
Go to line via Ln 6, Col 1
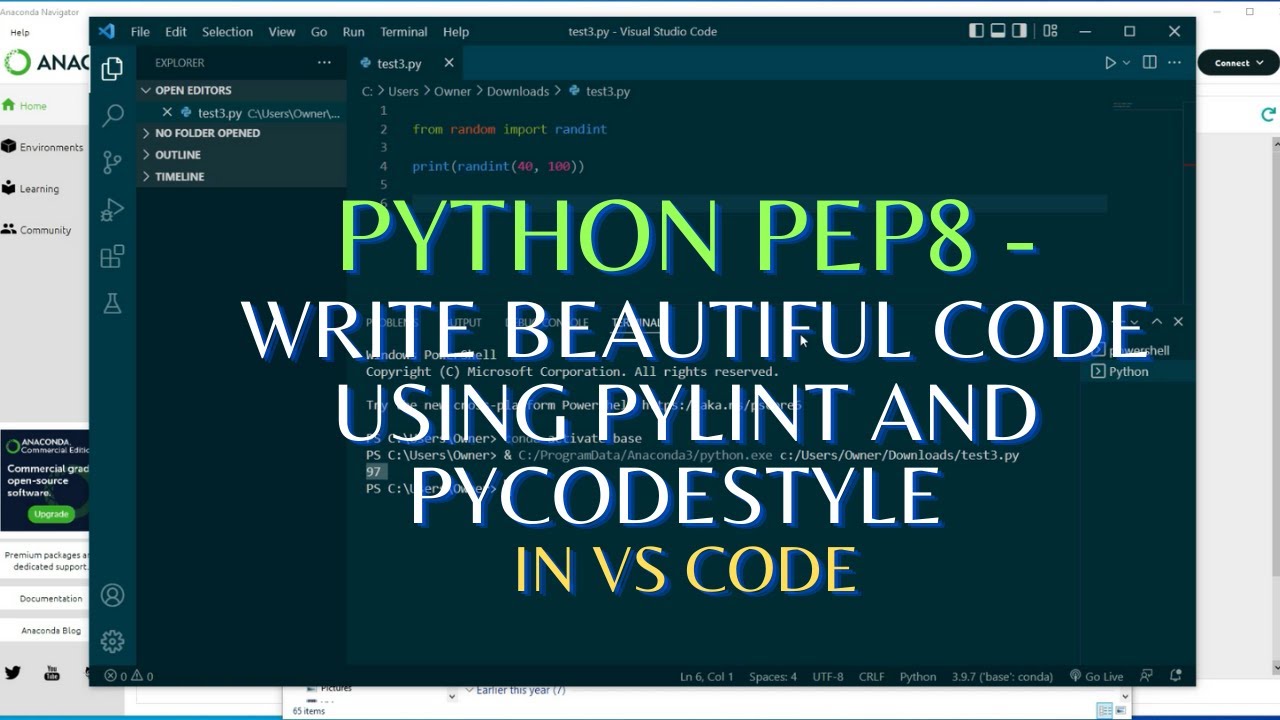[x=707, y=676]
